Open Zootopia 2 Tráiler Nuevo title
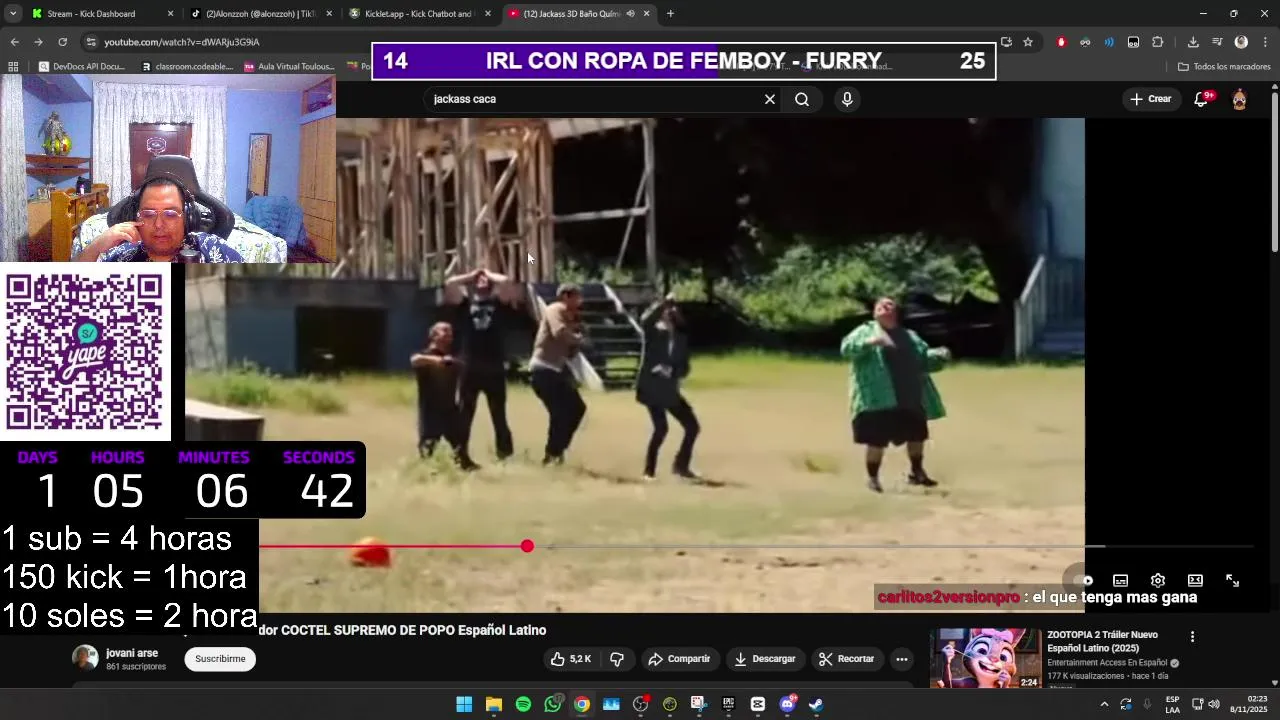 click(x=1103, y=641)
